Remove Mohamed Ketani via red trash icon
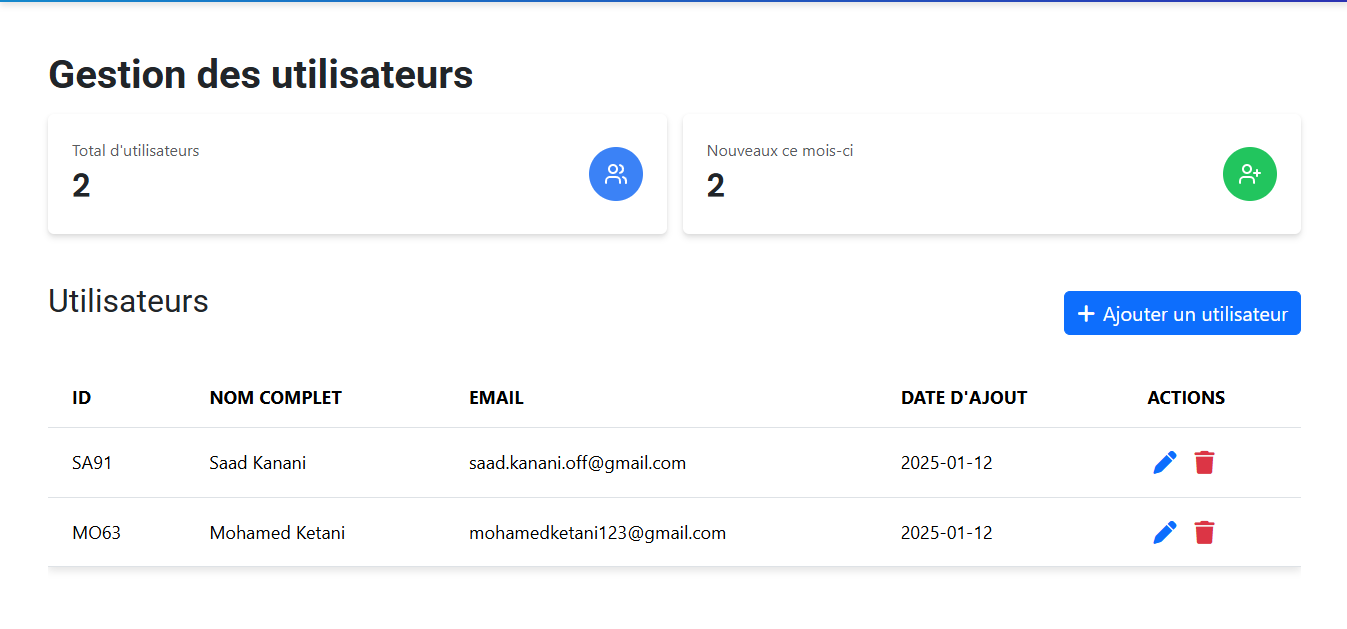1347x629 pixels. (1204, 532)
